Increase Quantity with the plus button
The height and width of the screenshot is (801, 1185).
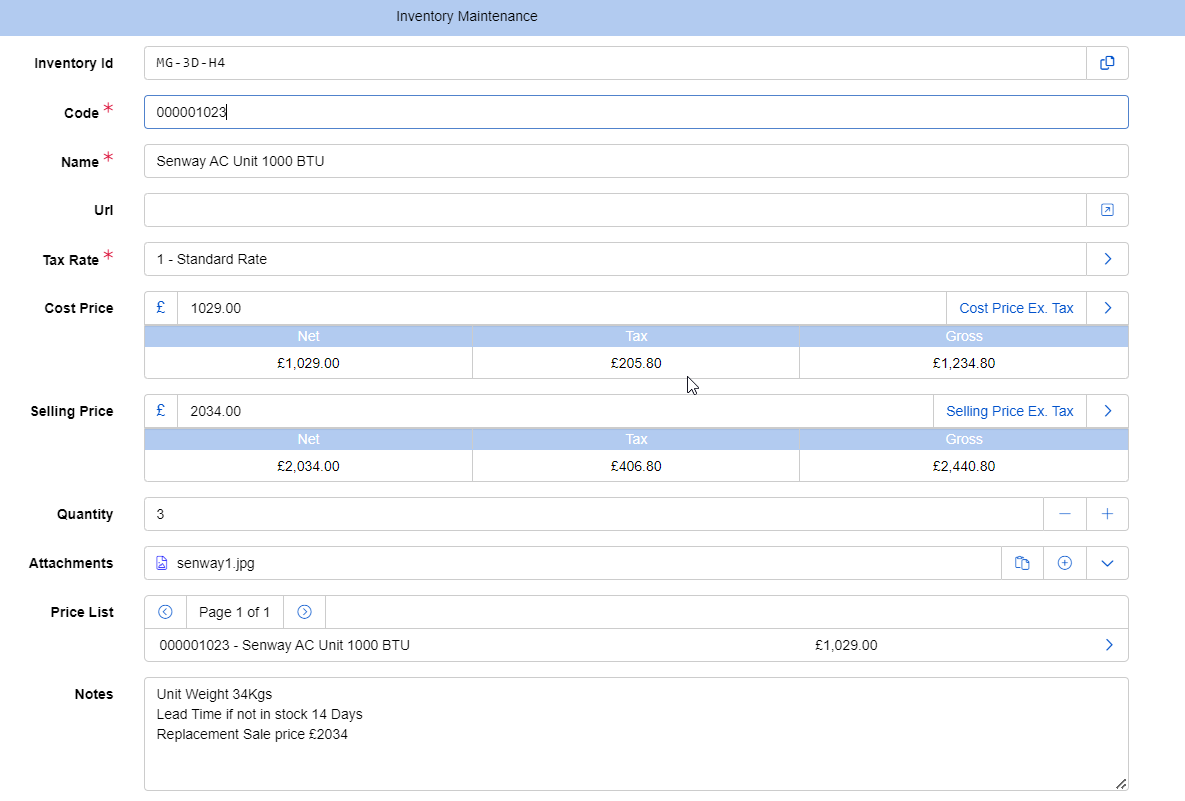[1107, 514]
